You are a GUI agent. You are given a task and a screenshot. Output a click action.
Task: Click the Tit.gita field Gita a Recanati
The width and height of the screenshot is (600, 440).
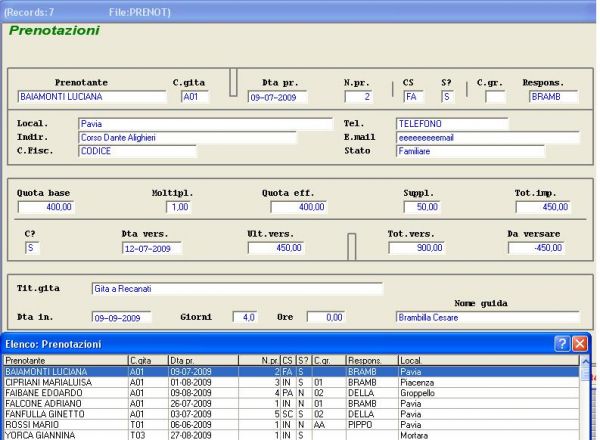pos(237,289)
